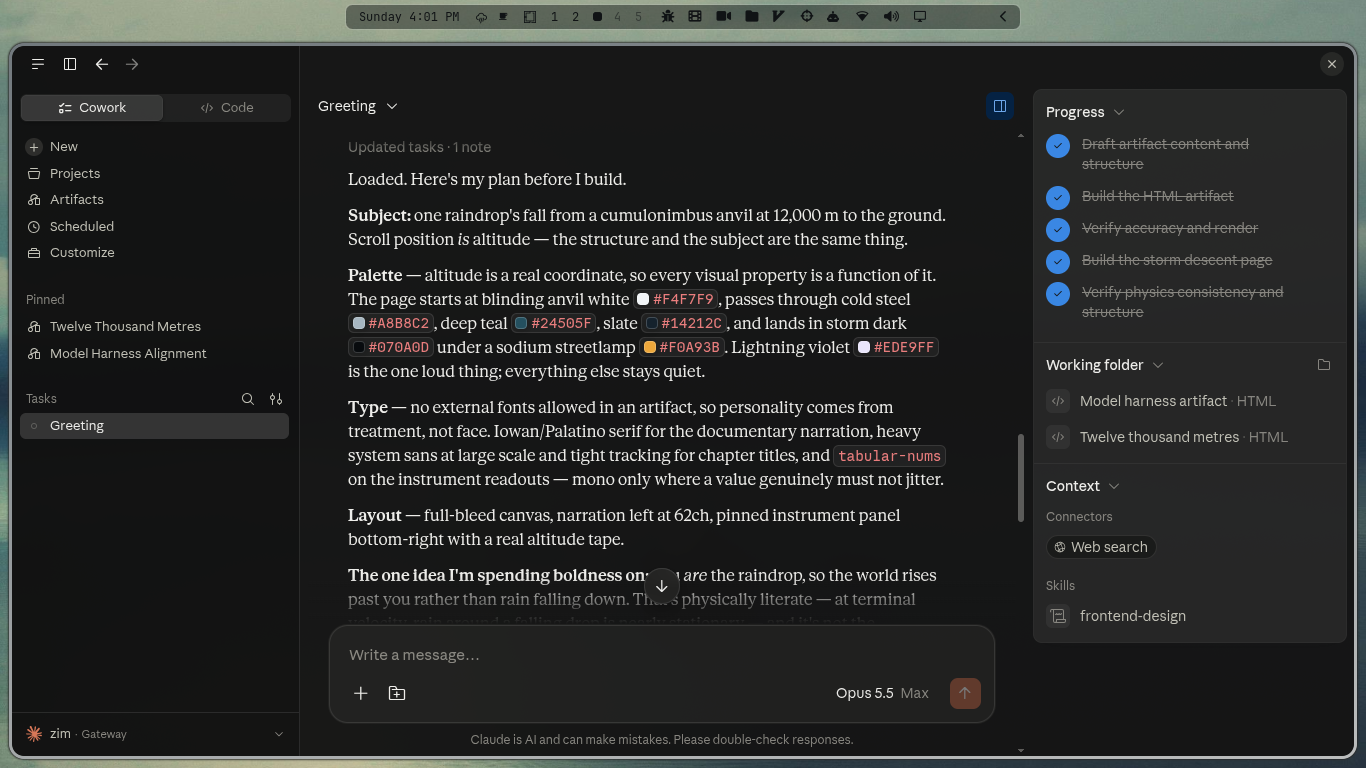This screenshot has height=768, width=1366.
Task: Toggle 'Build the storm descent page' checkmark
Action: coord(1058,261)
